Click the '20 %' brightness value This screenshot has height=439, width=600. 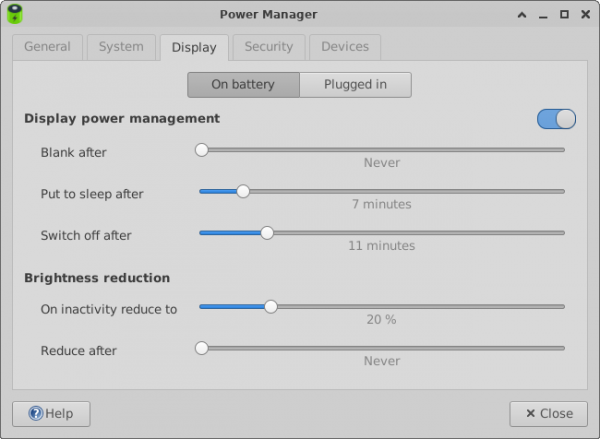click(x=382, y=319)
